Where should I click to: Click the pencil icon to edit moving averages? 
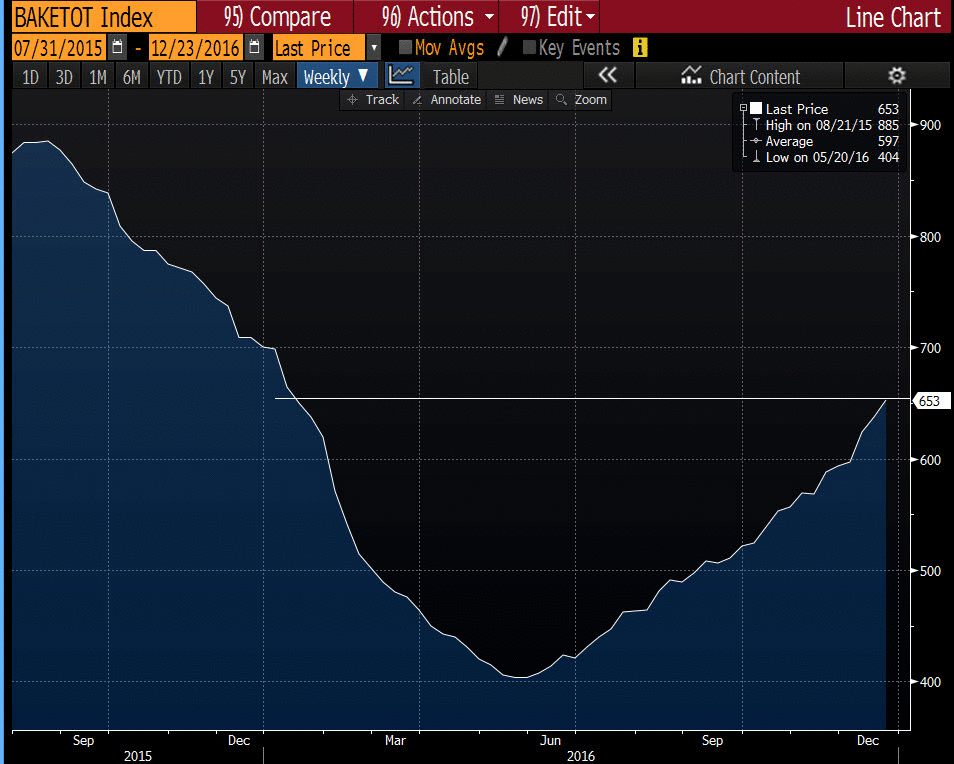tap(503, 47)
